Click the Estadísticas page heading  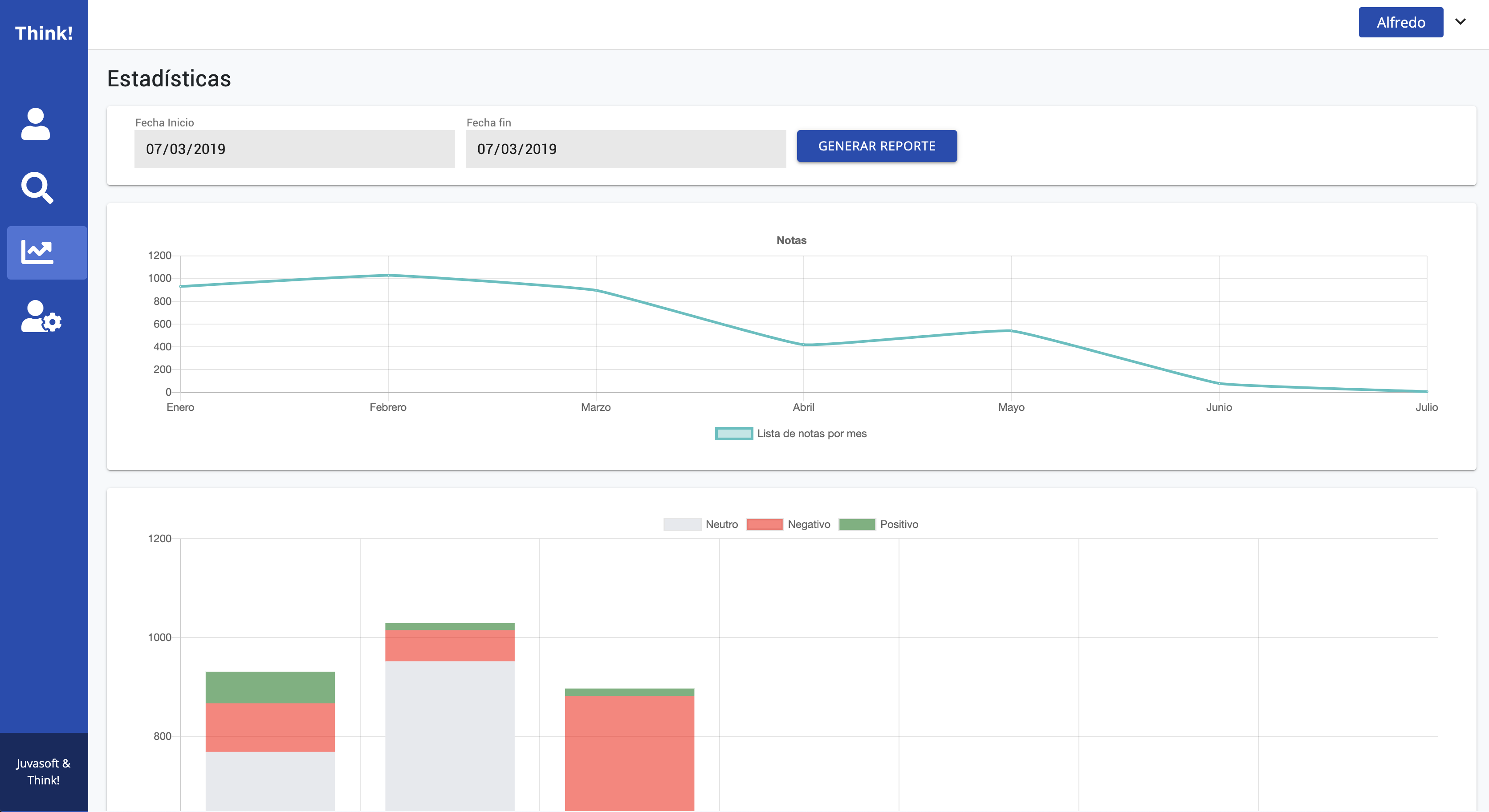point(168,79)
